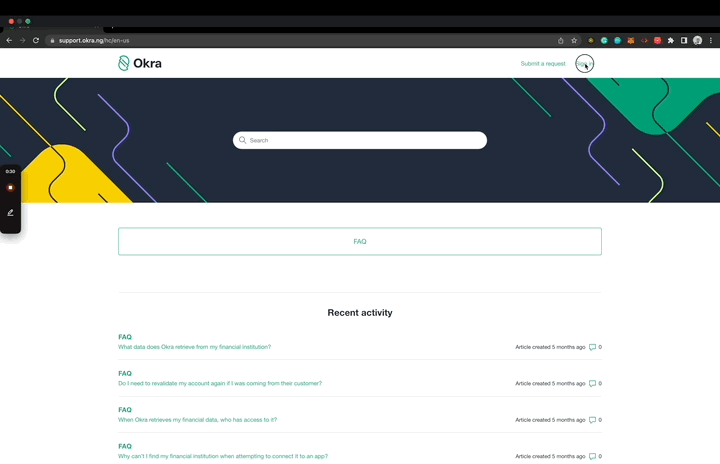
Task: Click the yellow round extension icon
Action: (x=591, y=40)
